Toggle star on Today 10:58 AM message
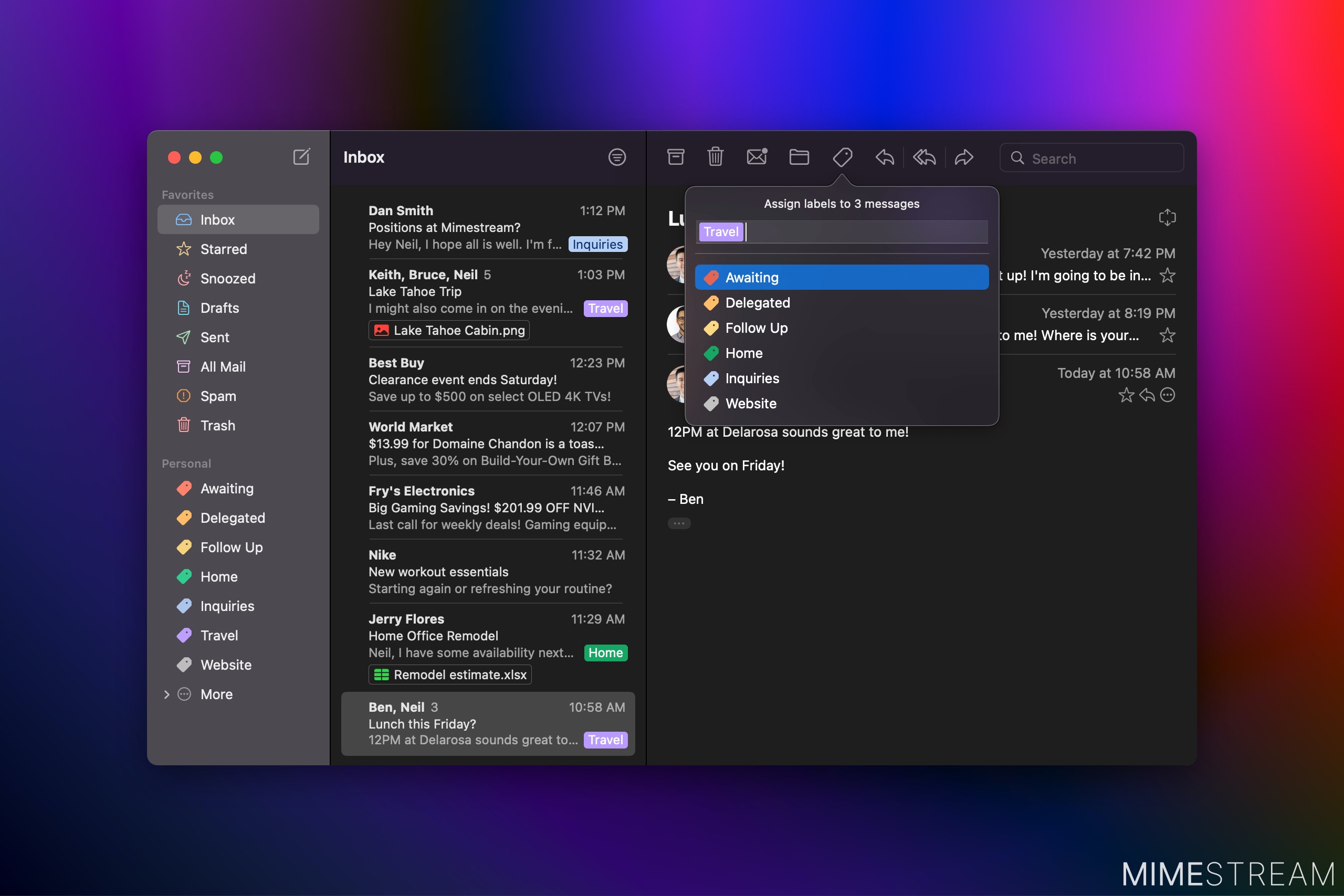 click(x=1126, y=395)
